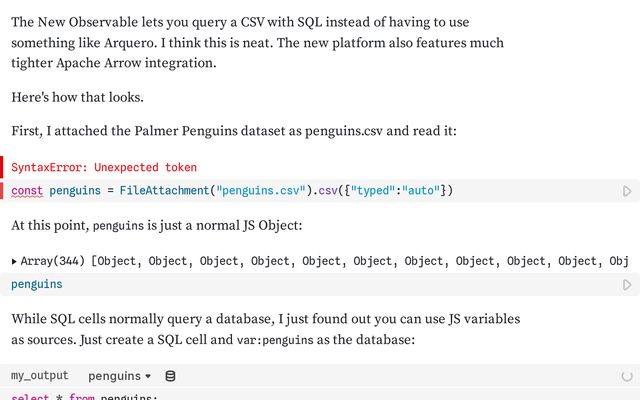
Task: Click the .csv method call in code
Action: pyautogui.click(x=325, y=191)
